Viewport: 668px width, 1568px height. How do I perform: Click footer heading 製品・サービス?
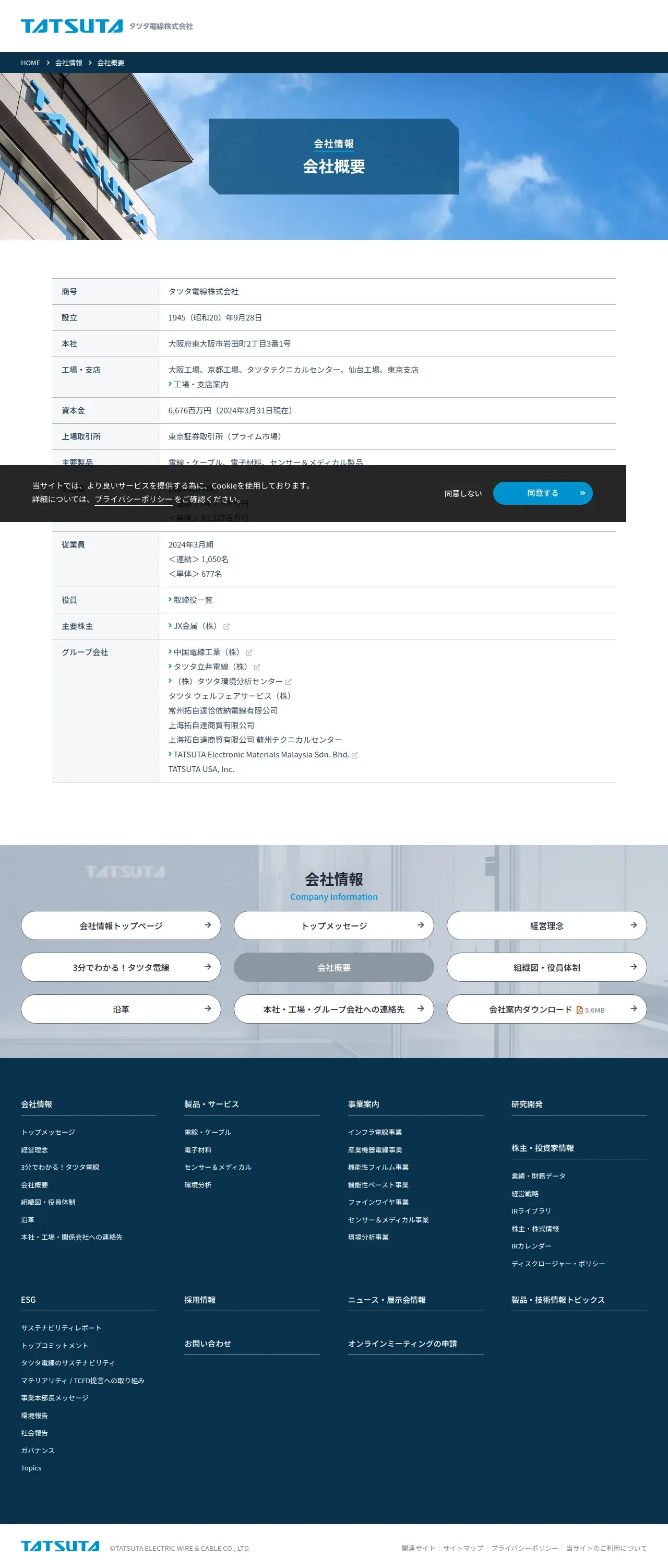tap(212, 1104)
